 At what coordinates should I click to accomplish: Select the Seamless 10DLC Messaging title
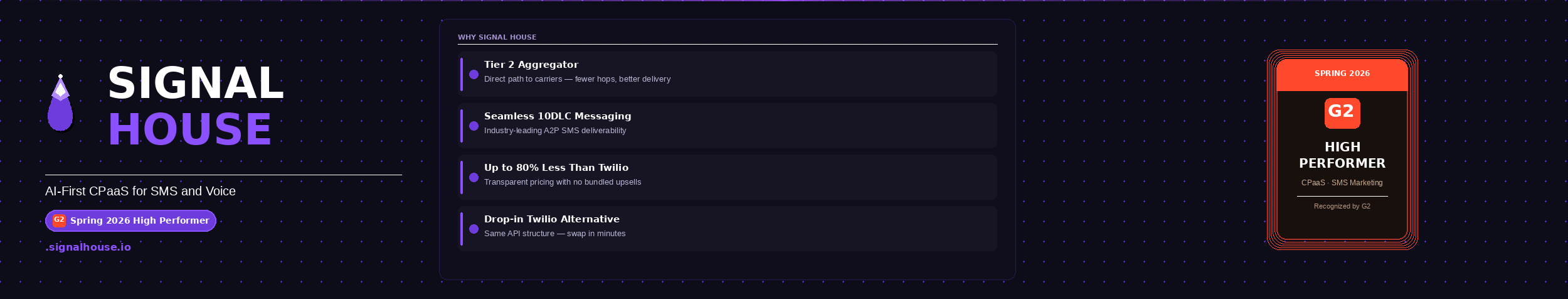point(557,116)
